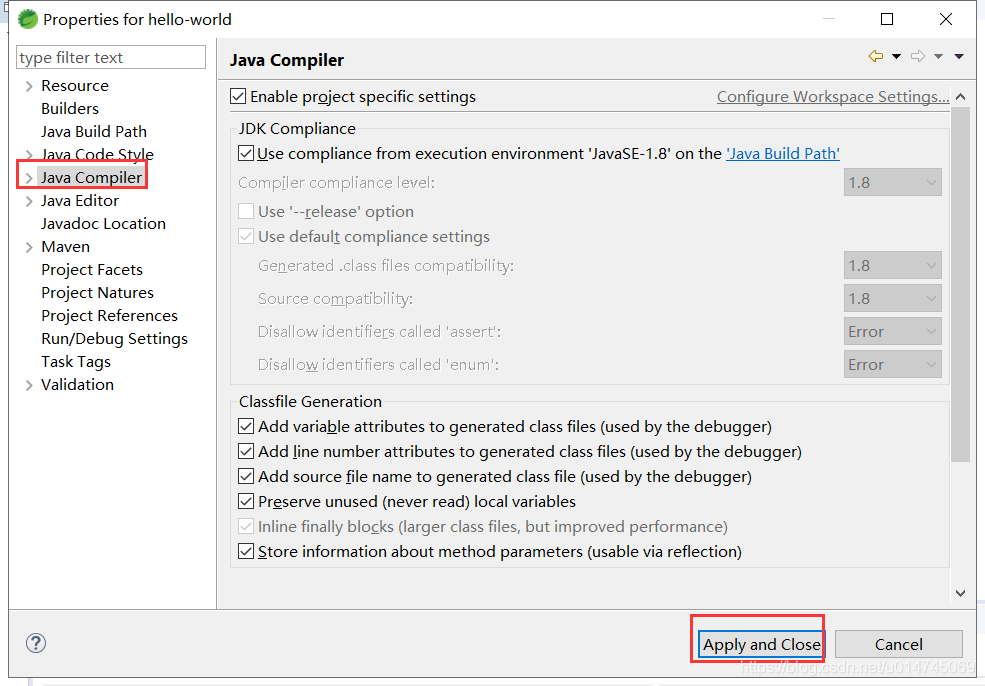Select Resource entry in tree

[75, 86]
